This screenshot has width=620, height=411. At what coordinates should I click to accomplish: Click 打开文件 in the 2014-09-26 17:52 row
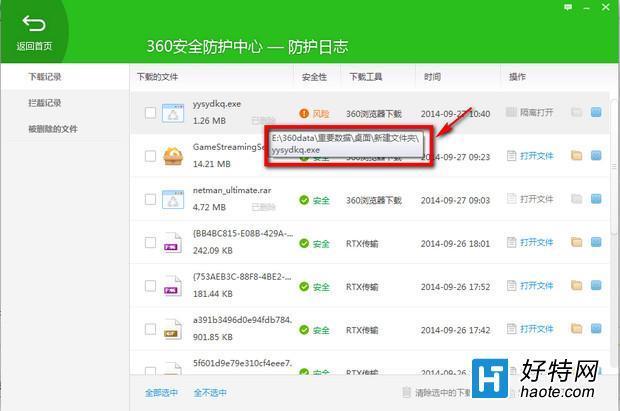tap(530, 286)
